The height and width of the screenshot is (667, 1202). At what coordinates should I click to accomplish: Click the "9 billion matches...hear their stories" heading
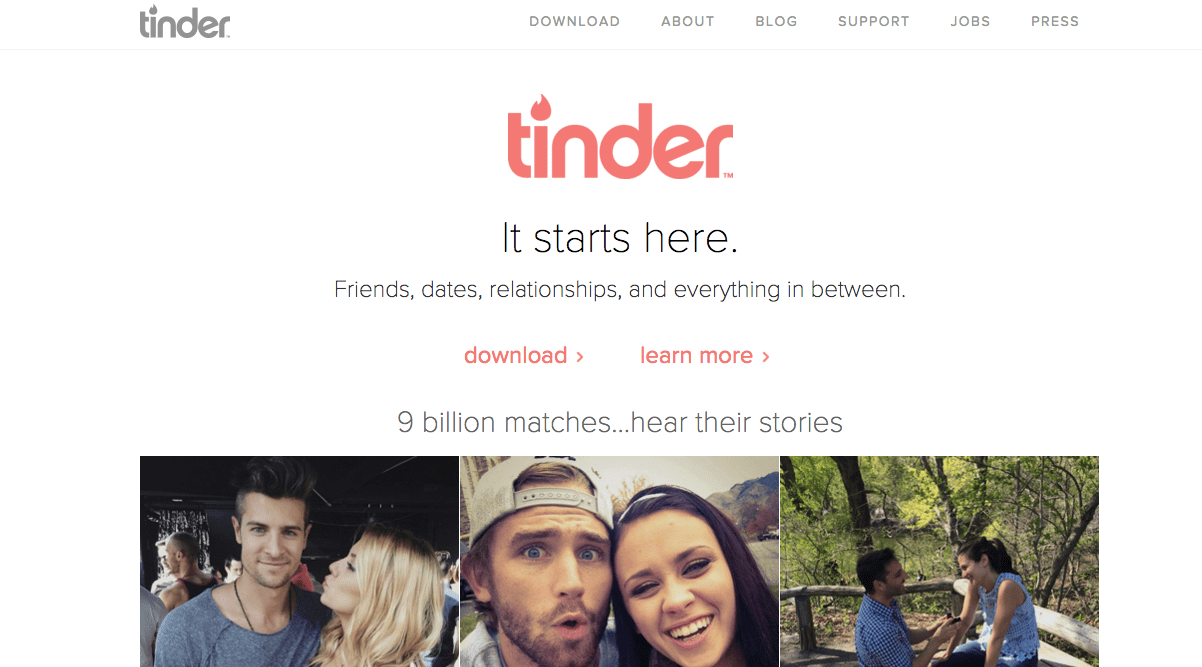[620, 422]
